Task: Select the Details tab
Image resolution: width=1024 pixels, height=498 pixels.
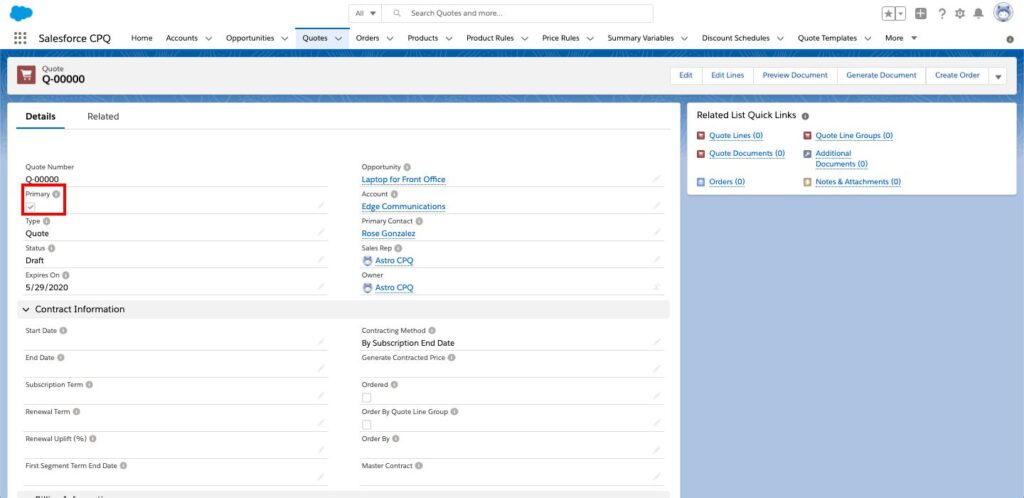Action: (x=40, y=116)
